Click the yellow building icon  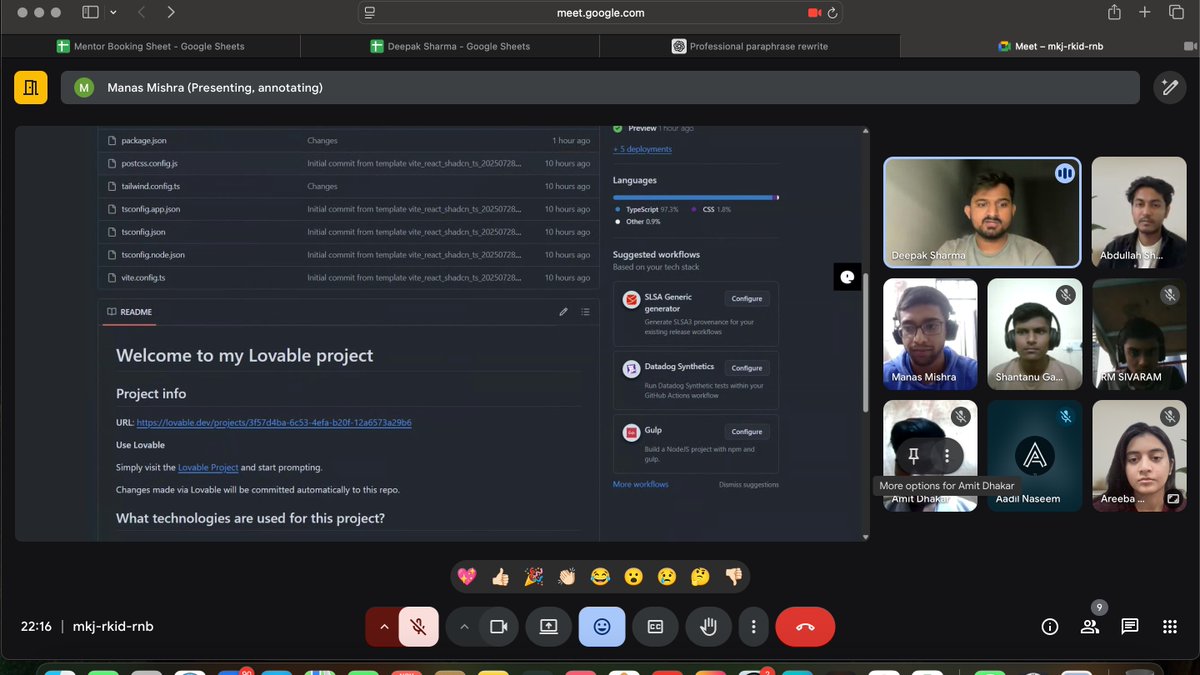coord(31,87)
